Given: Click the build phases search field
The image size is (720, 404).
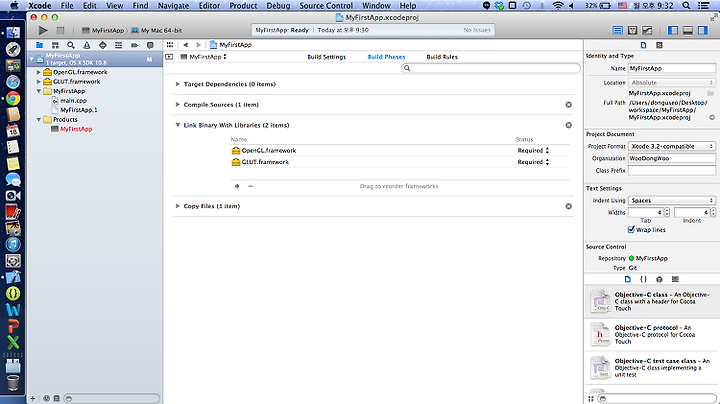Looking at the screenshot, I should point(490,68).
